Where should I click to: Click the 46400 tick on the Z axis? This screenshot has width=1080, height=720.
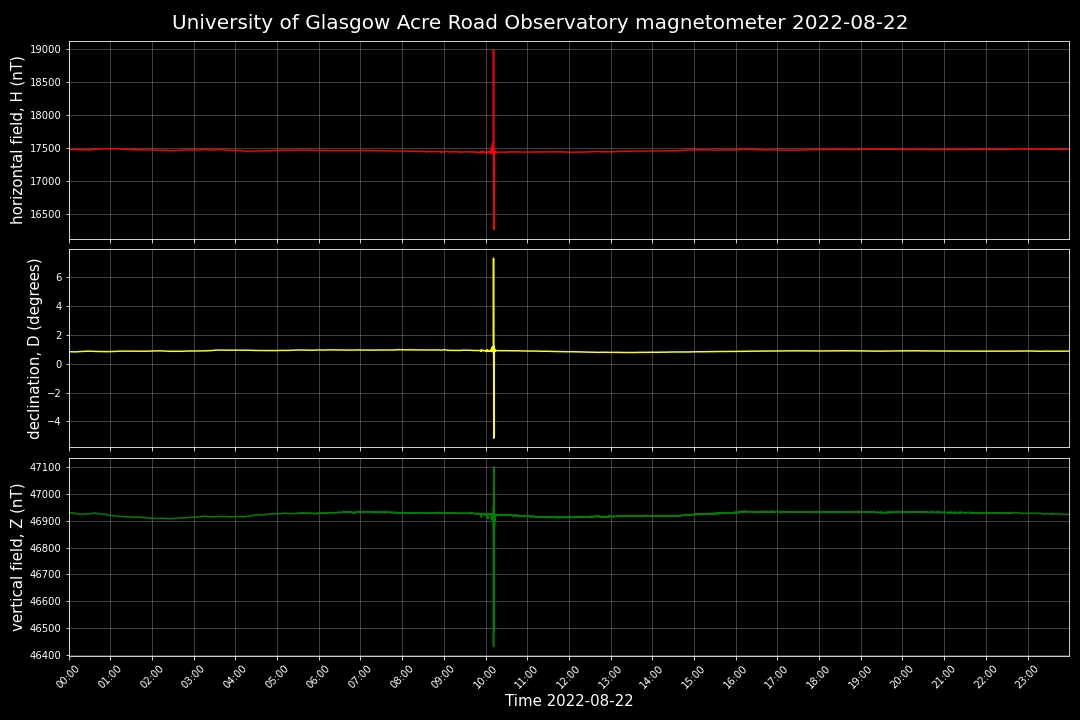45,655
